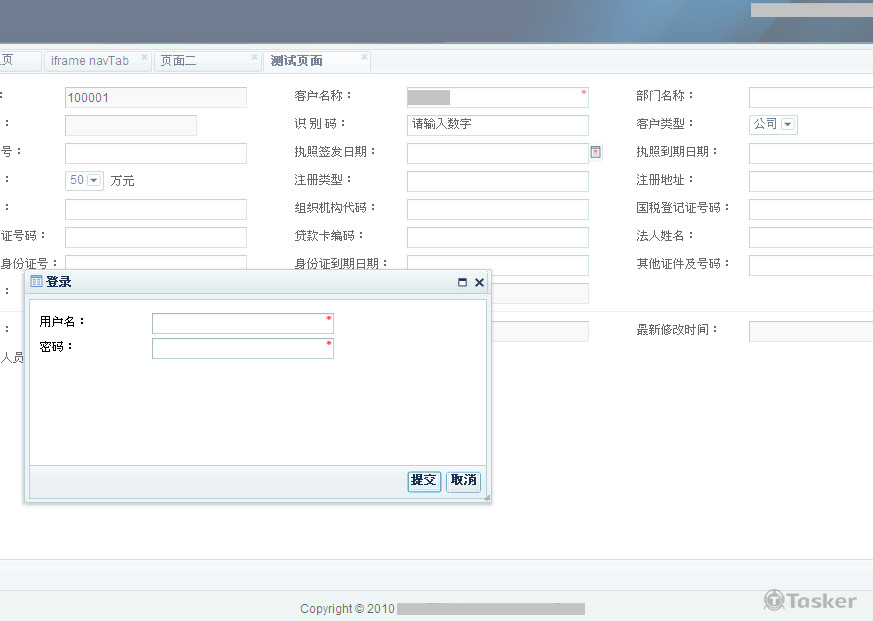Image resolution: width=873 pixels, height=621 pixels.
Task: Maximize the 登录 dialog window
Action: pyautogui.click(x=462, y=281)
